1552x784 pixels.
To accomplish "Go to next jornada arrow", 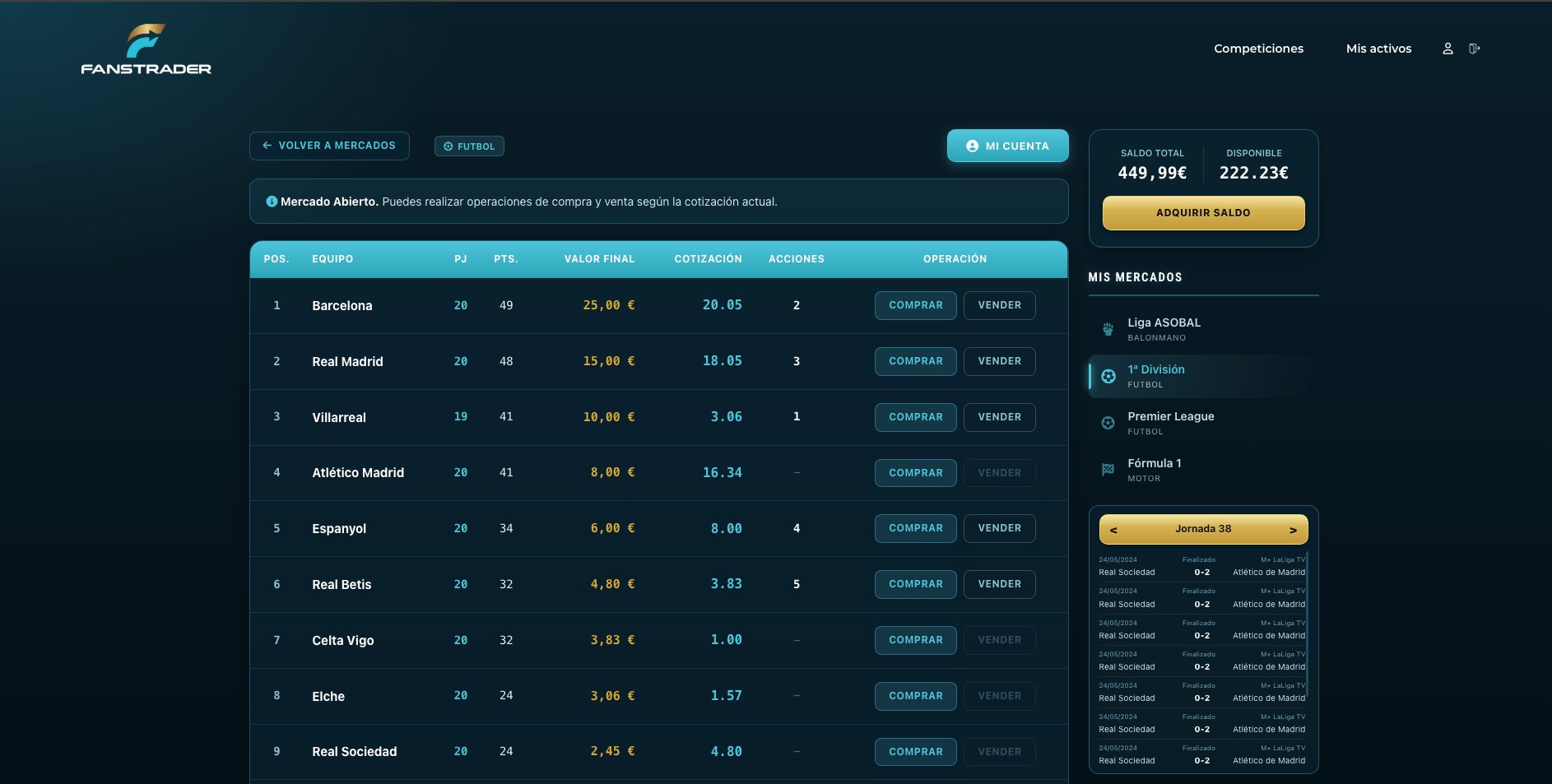I will [x=1293, y=530].
